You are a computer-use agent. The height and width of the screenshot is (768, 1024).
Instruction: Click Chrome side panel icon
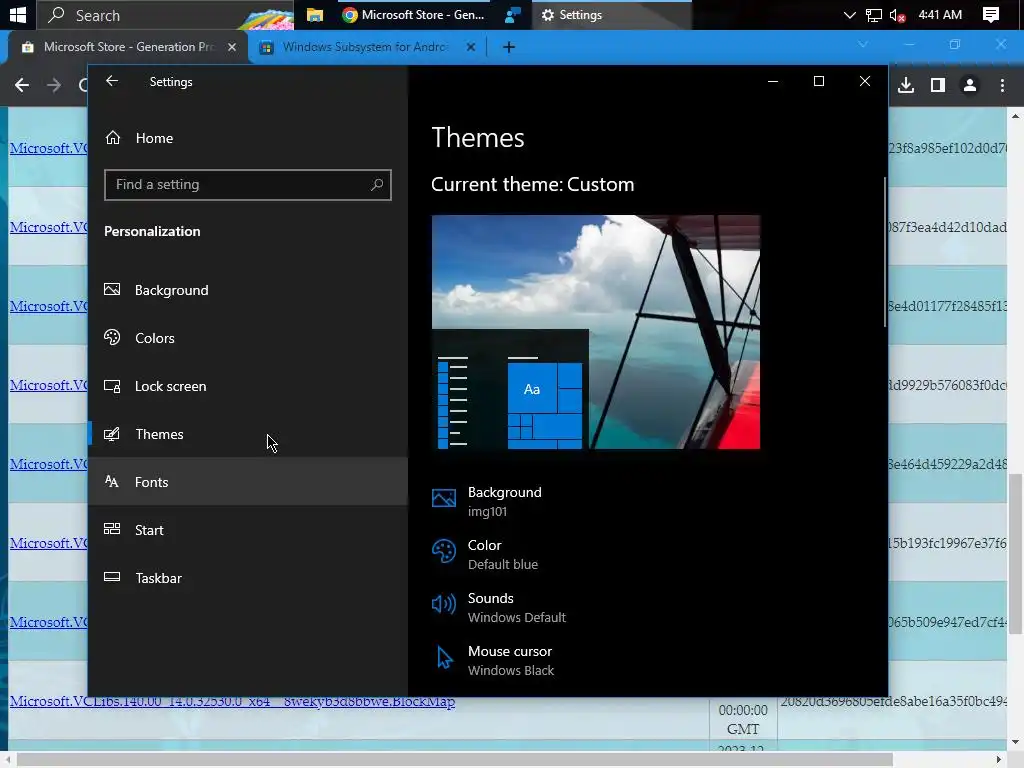(x=938, y=85)
